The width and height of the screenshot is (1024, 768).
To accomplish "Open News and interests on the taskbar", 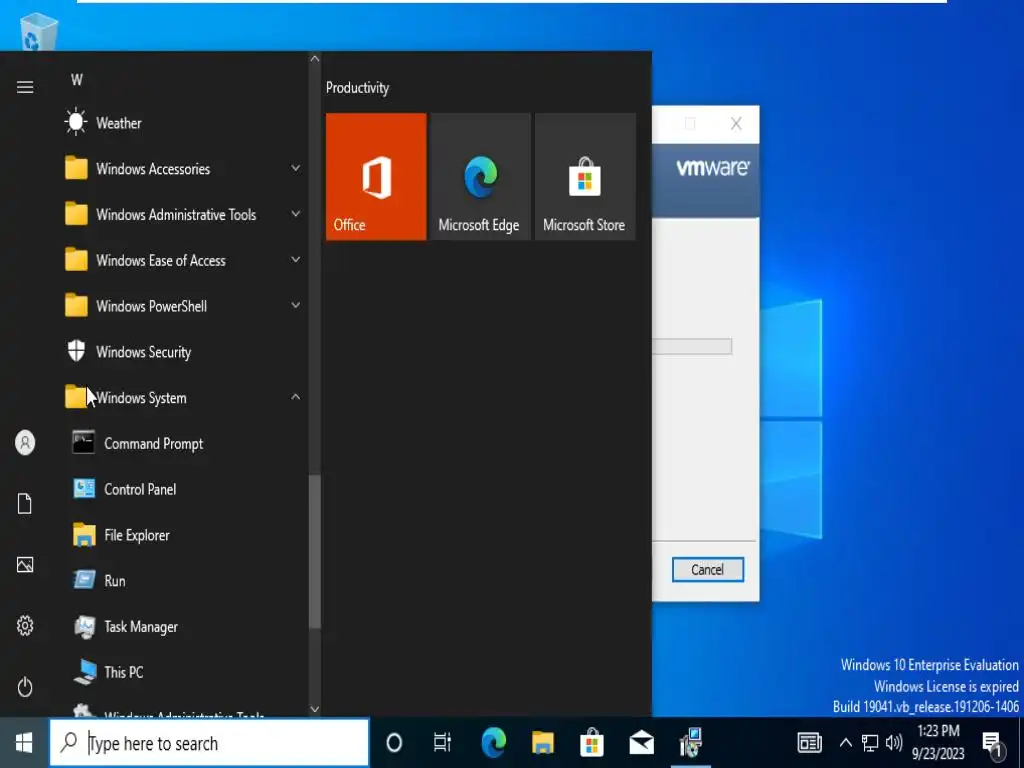I will (x=809, y=743).
